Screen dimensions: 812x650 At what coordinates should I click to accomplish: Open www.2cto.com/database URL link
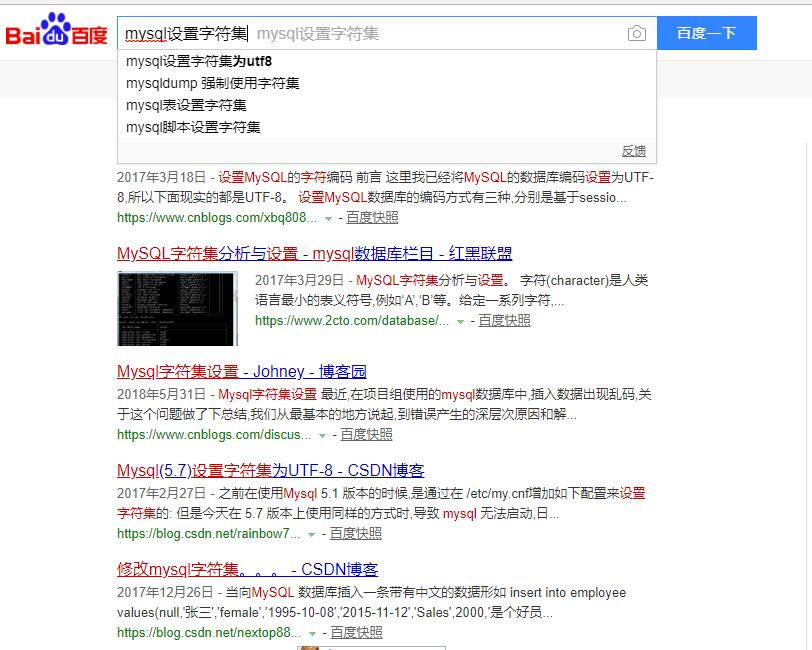(x=352, y=321)
